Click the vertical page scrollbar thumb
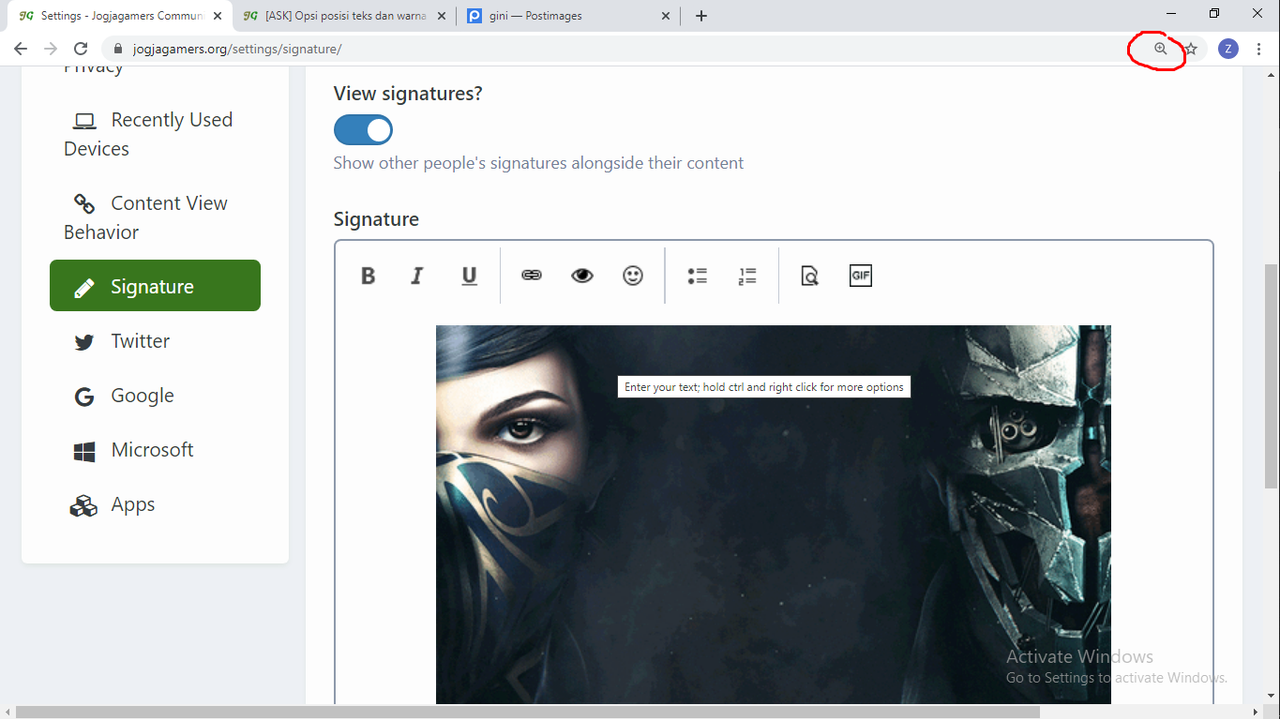The image size is (1280, 719). tap(1271, 375)
